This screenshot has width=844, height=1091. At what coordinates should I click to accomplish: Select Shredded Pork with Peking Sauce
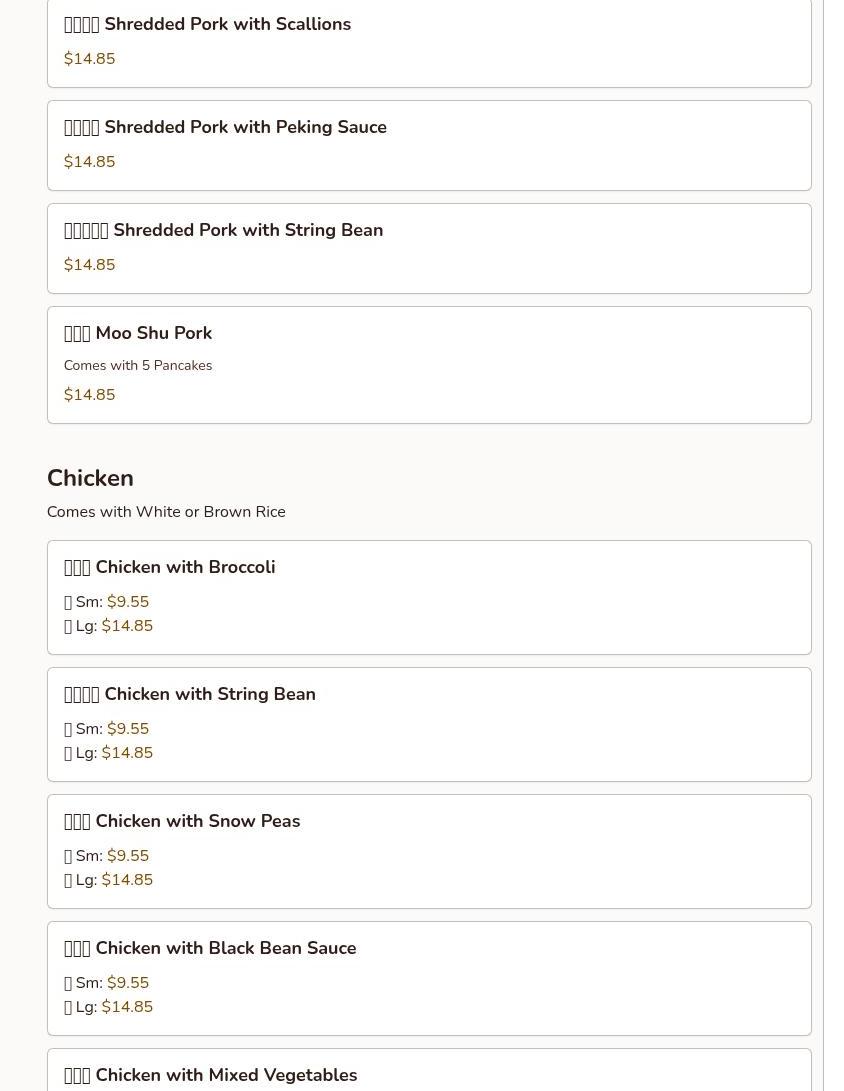point(245,128)
